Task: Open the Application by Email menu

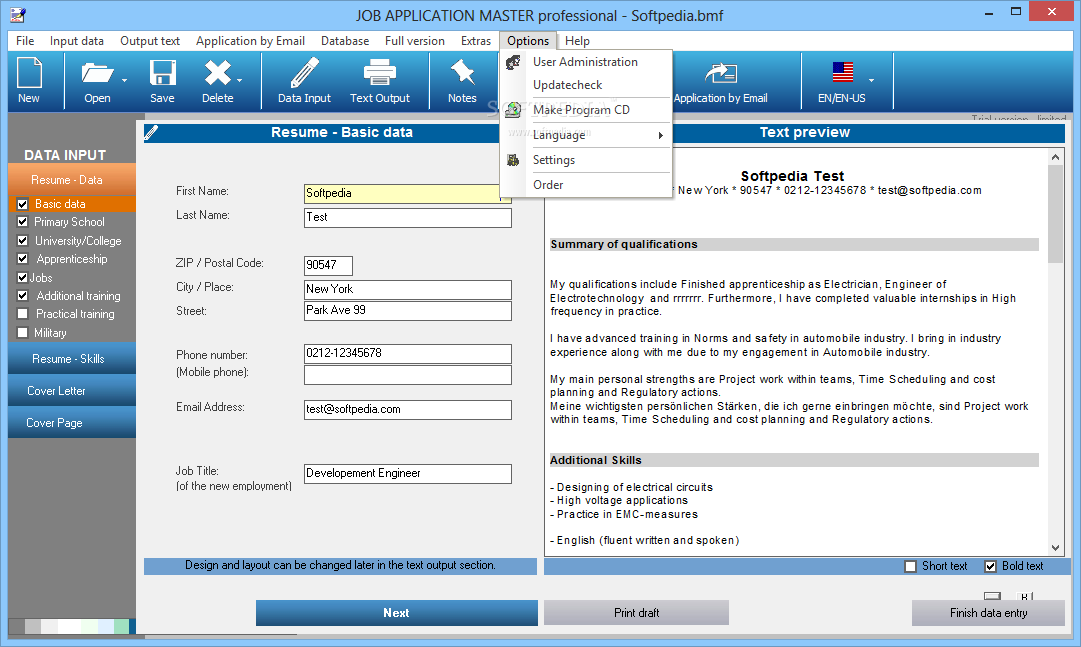Action: [250, 41]
